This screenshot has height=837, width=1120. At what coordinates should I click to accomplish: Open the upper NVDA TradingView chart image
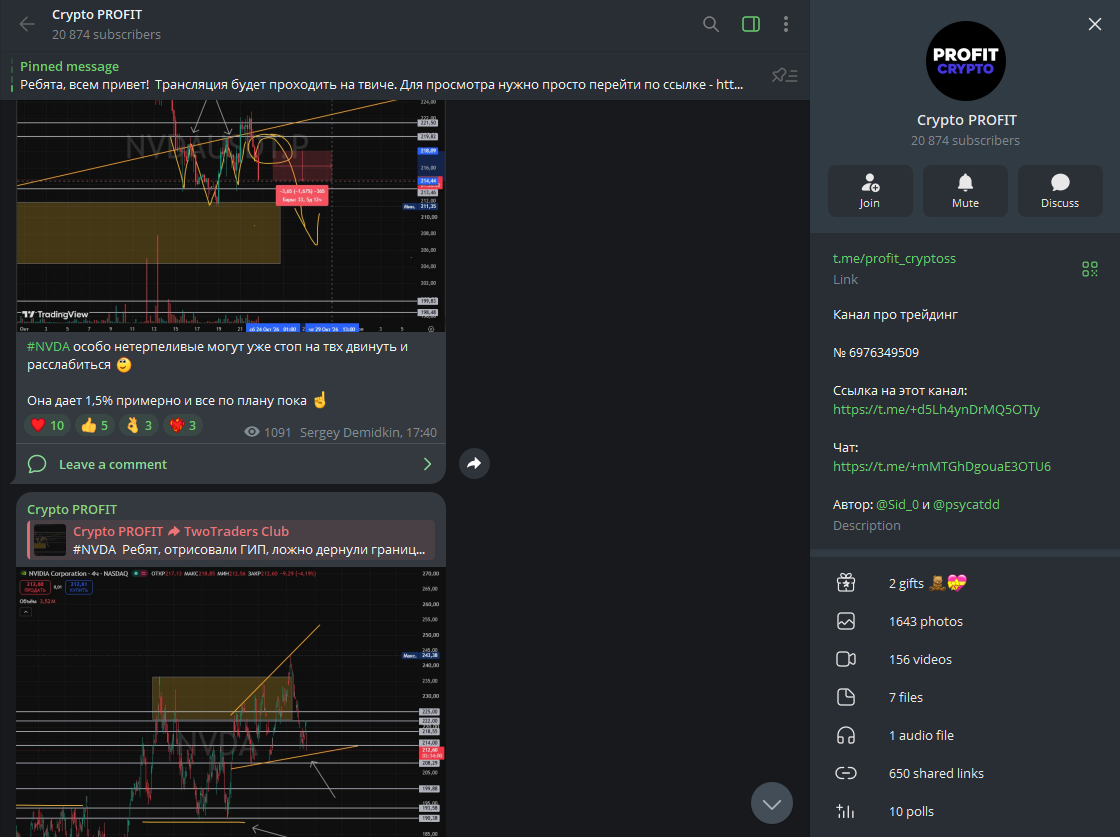[x=231, y=216]
